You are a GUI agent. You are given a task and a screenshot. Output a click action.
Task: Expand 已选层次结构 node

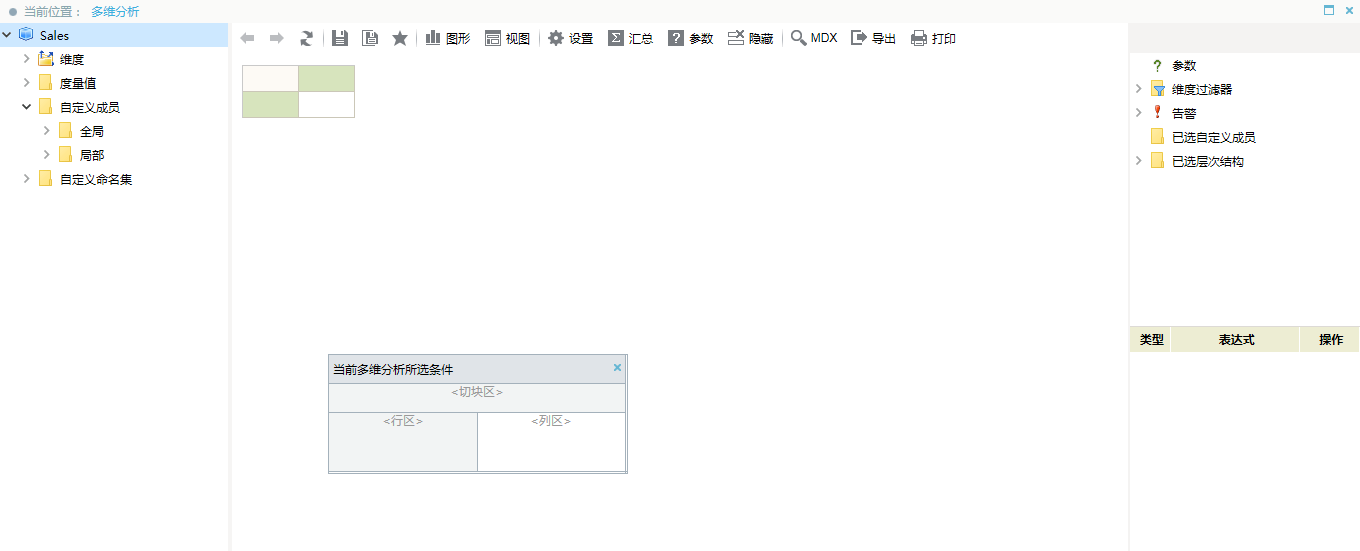click(x=1138, y=161)
